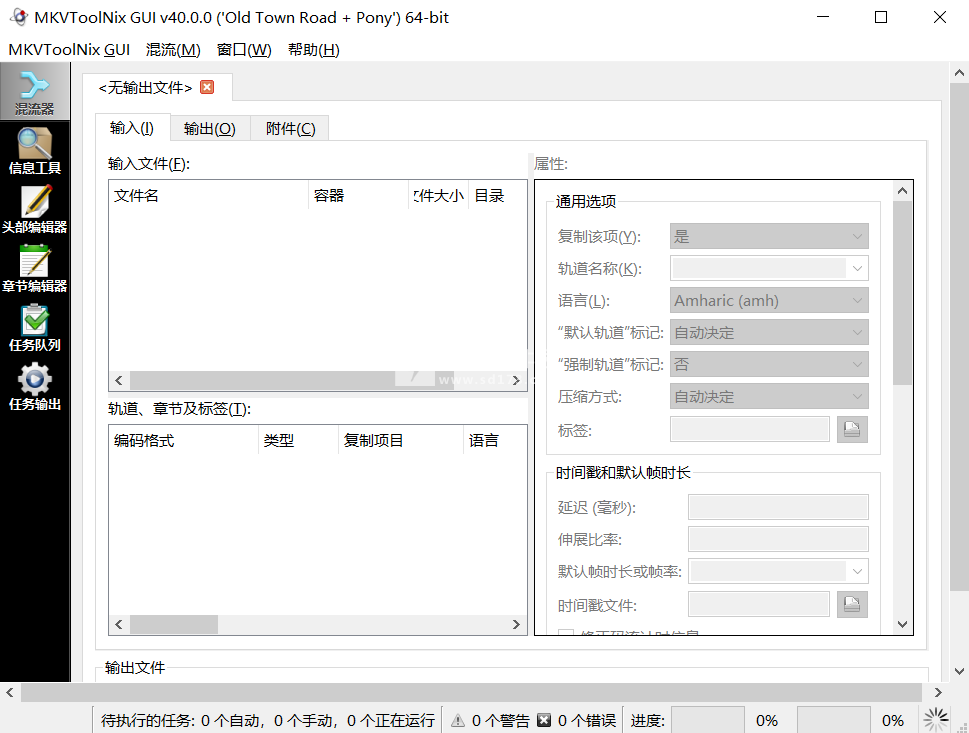This screenshot has height=733, width=969.
Task: Open the 帮助(H) menu
Action: click(x=314, y=49)
